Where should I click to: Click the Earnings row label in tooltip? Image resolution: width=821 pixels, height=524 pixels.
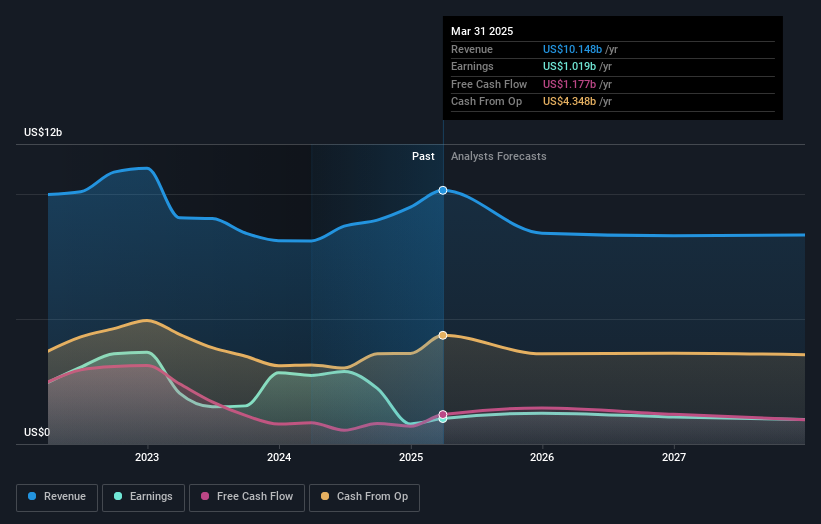(x=472, y=66)
